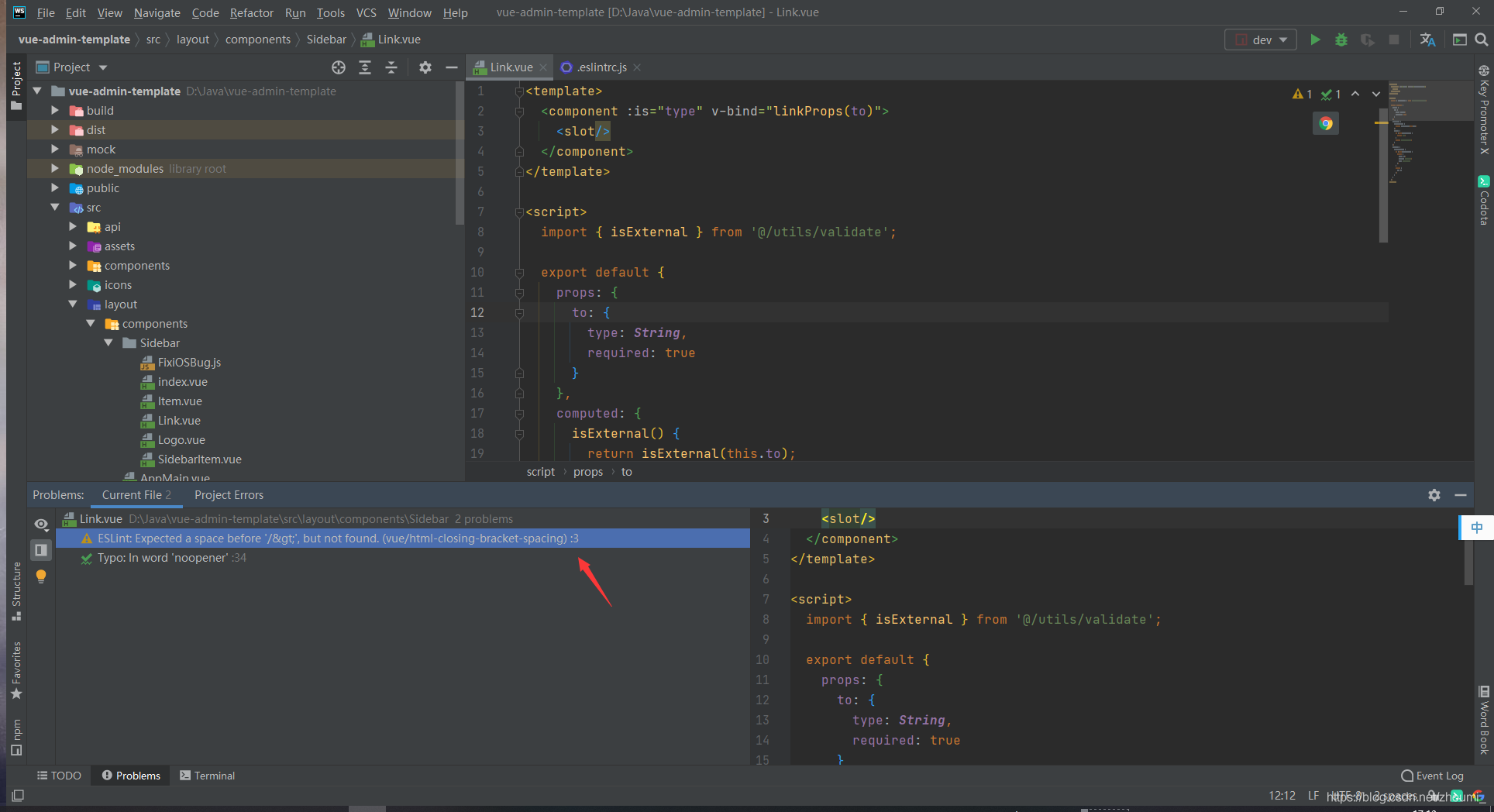Viewport: 1494px width, 812px height.
Task: Toggle tool window bars icon at bottom-left
Action: point(18,795)
